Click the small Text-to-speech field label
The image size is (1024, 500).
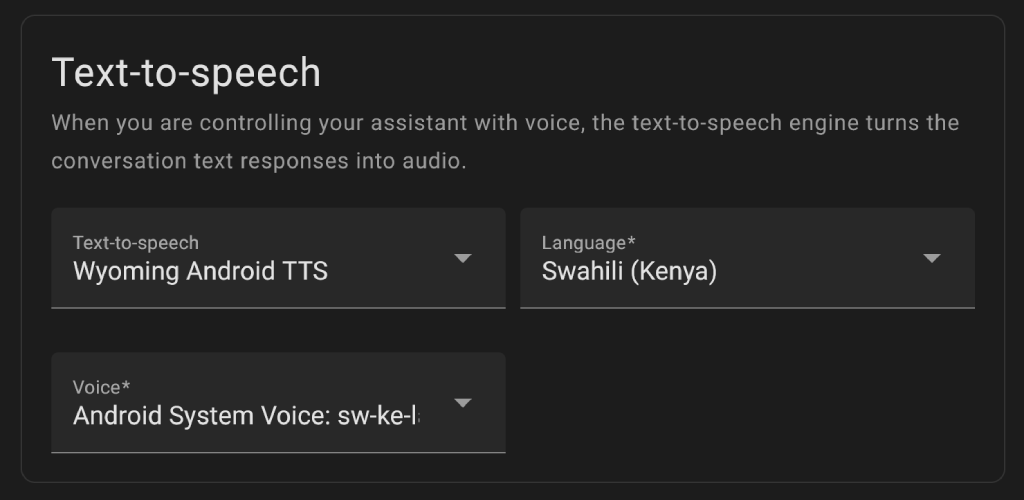136,242
